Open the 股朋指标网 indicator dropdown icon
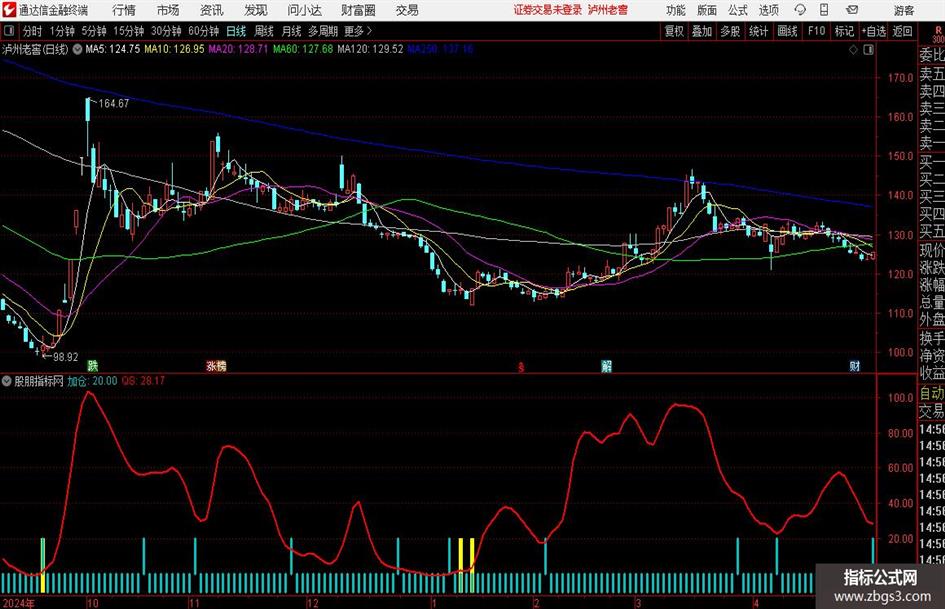The image size is (945, 609). coord(7,381)
